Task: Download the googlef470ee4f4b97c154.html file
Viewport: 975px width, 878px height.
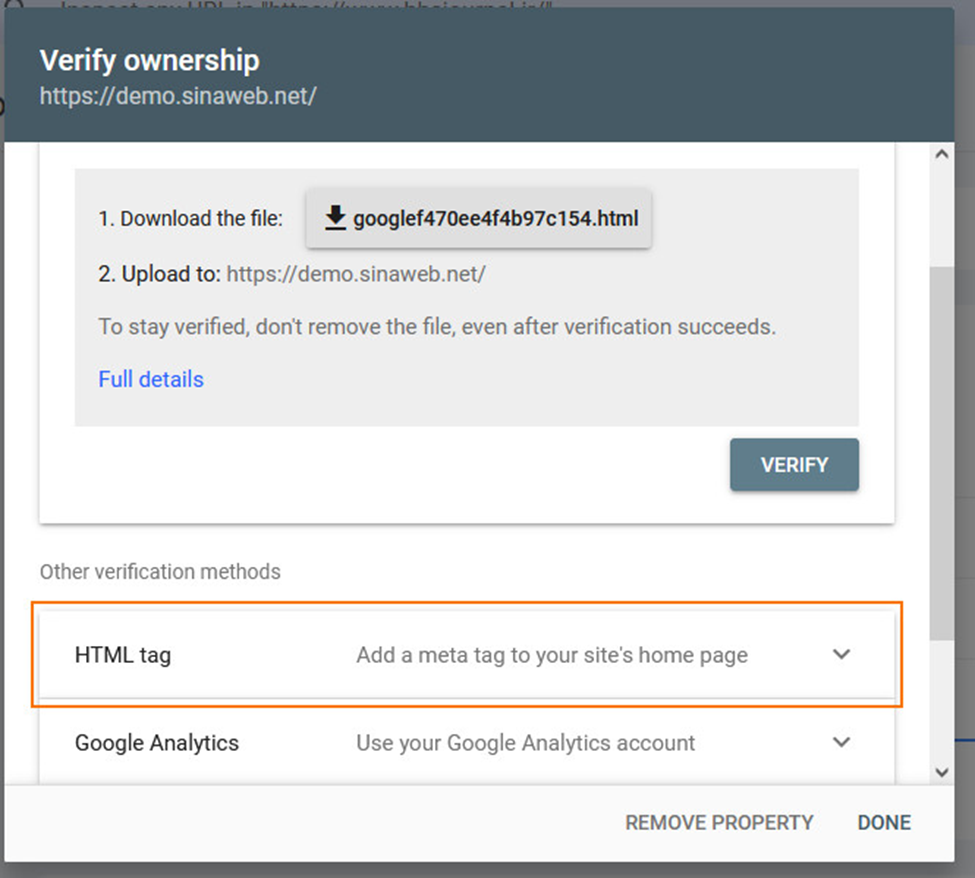Action: (x=479, y=218)
